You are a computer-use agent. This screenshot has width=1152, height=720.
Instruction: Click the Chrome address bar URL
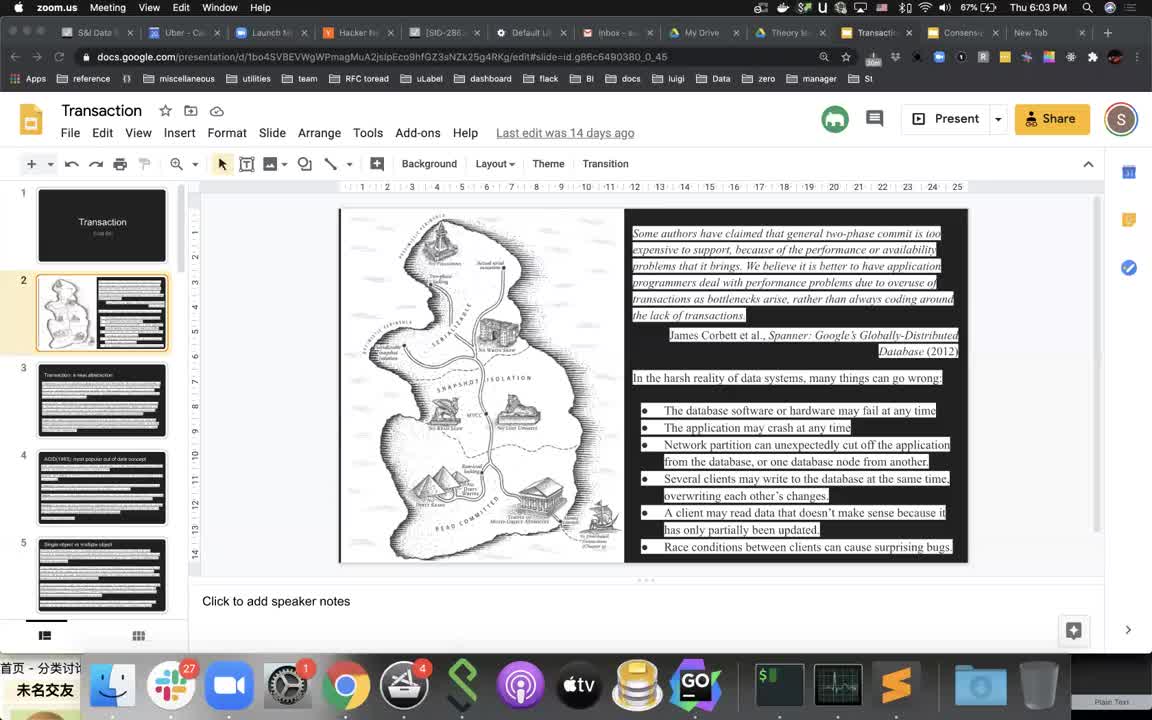point(382,57)
